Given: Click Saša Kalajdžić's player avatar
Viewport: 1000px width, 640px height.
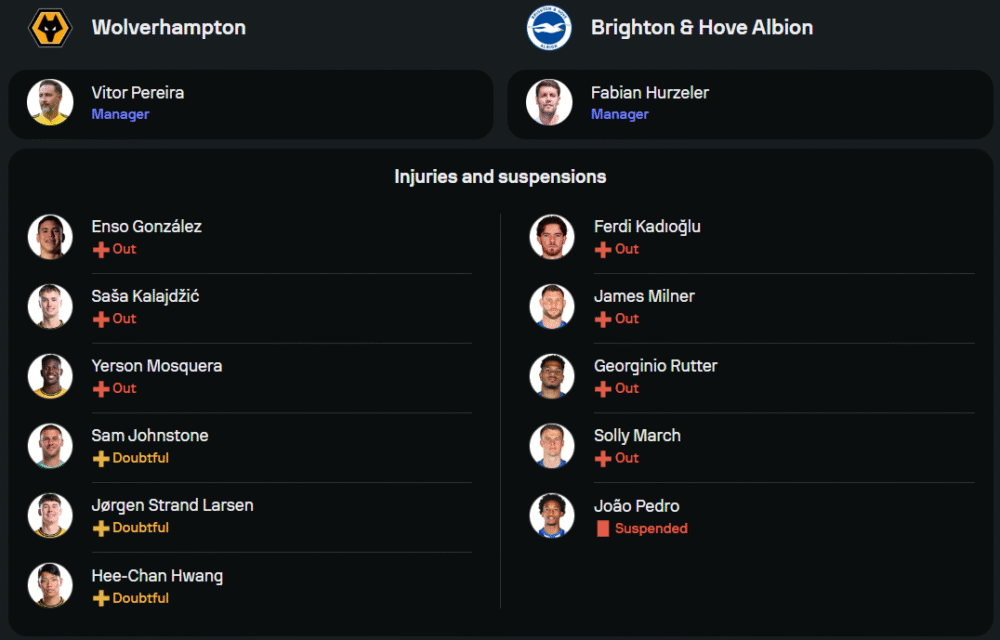Looking at the screenshot, I should (49, 306).
